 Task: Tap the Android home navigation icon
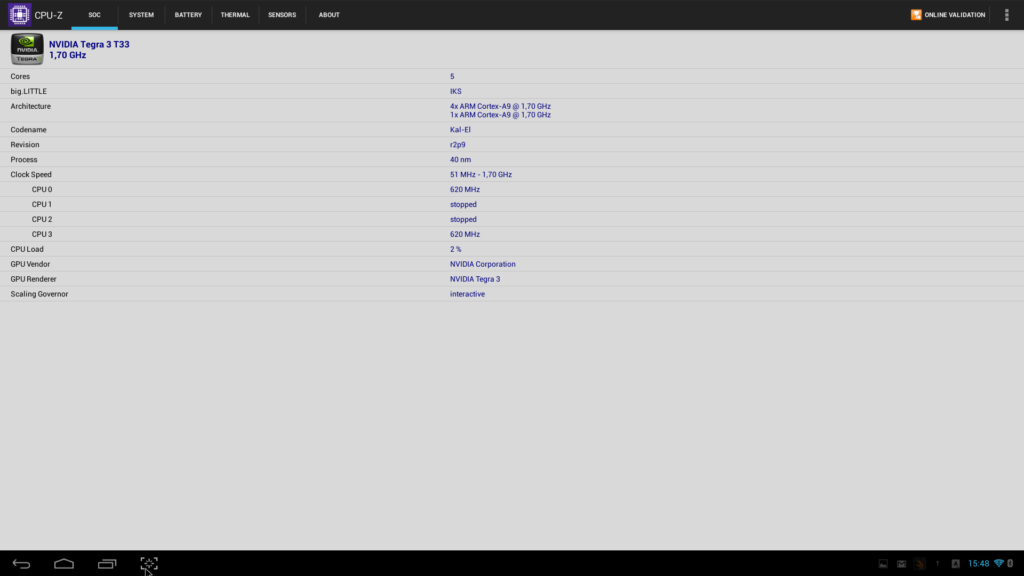[x=64, y=564]
